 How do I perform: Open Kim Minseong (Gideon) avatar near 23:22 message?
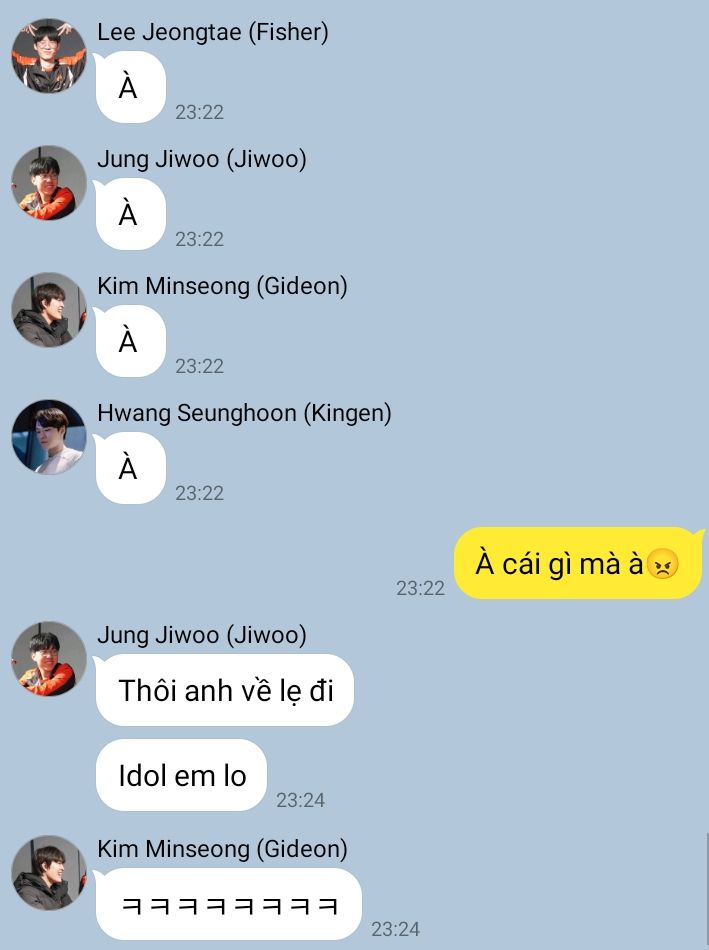(x=49, y=310)
